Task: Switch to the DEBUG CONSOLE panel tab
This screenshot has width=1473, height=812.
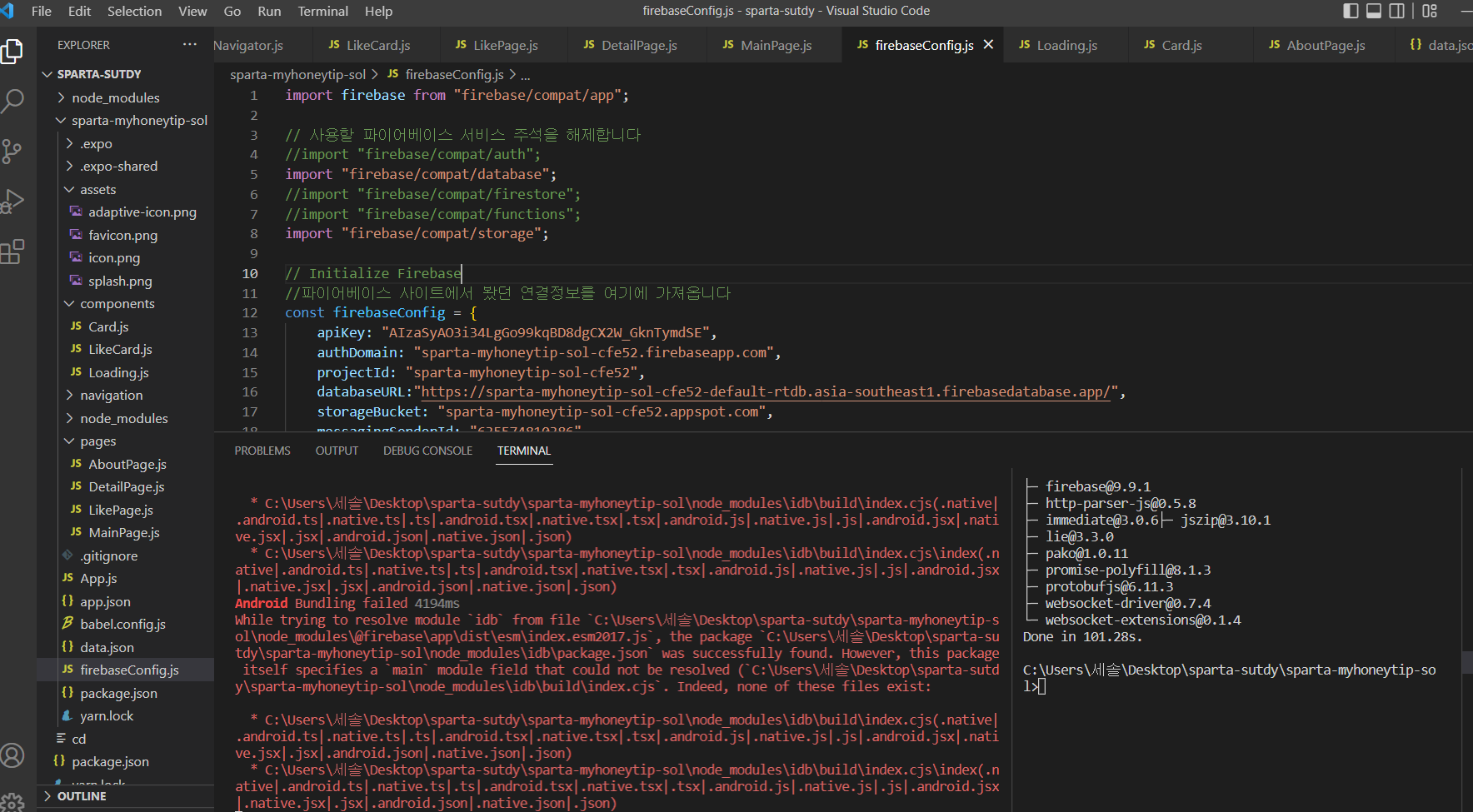Action: pos(427,451)
